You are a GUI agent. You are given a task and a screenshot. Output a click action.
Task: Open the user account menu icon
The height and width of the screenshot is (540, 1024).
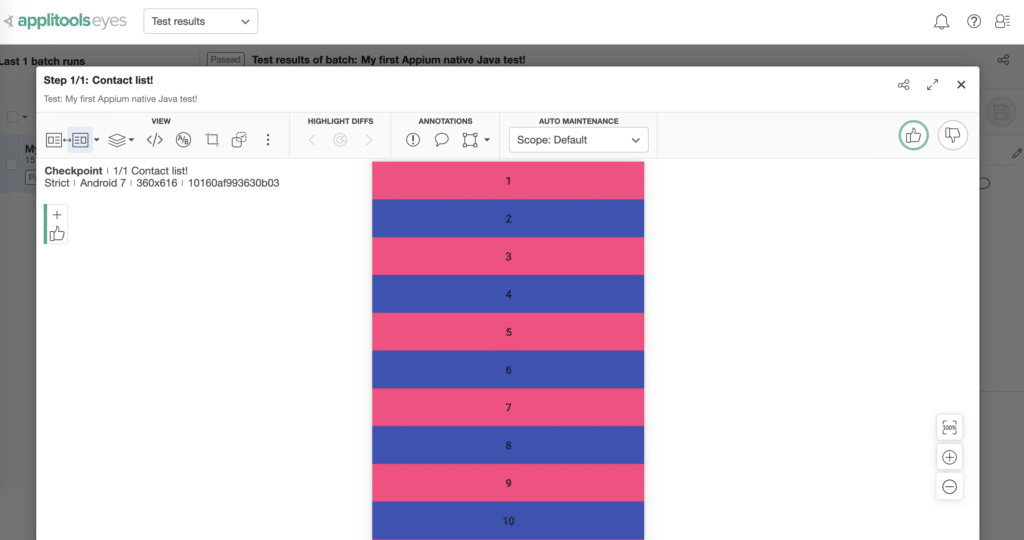(1002, 22)
